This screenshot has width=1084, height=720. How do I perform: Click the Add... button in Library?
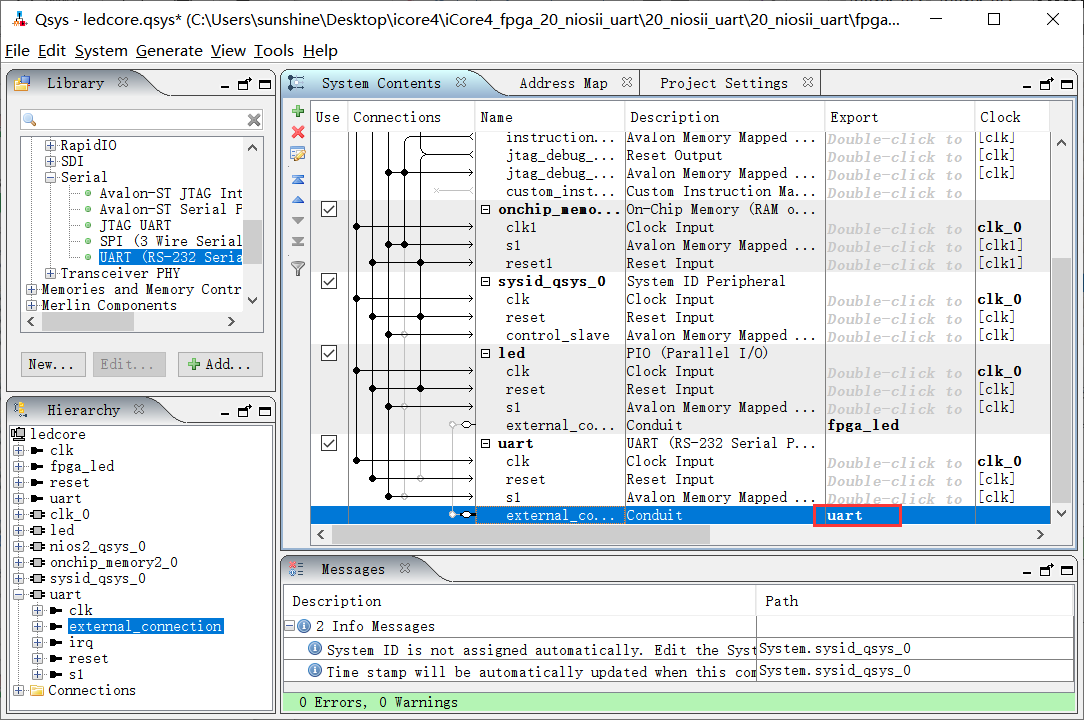(x=221, y=364)
